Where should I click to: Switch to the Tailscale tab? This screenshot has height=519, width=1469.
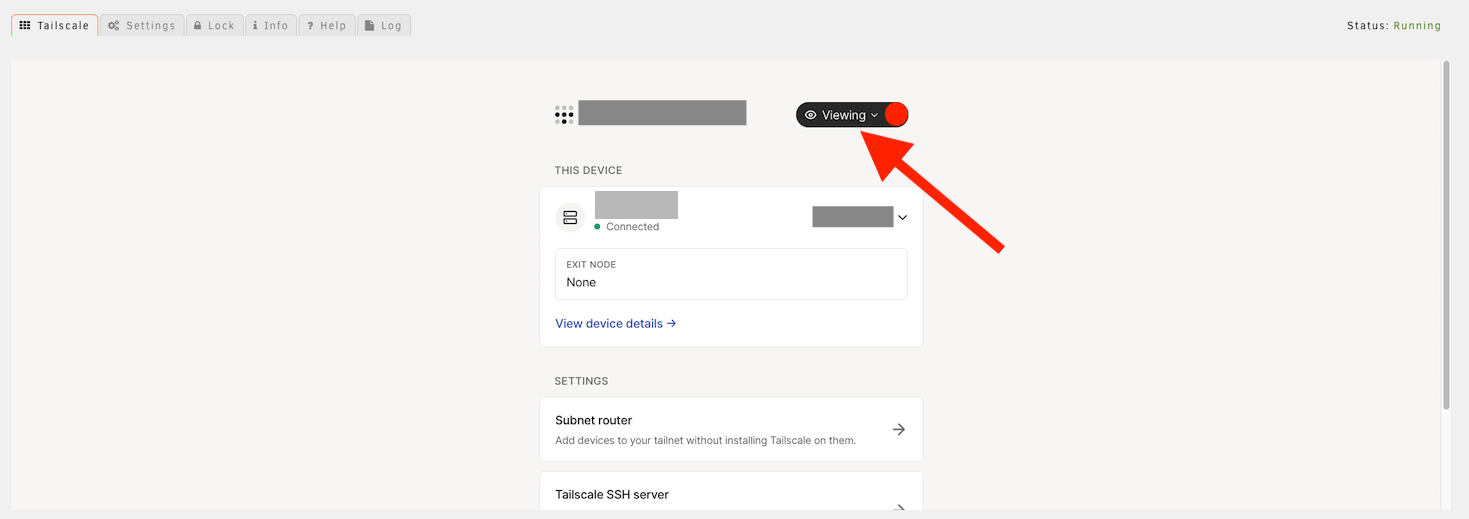click(55, 26)
